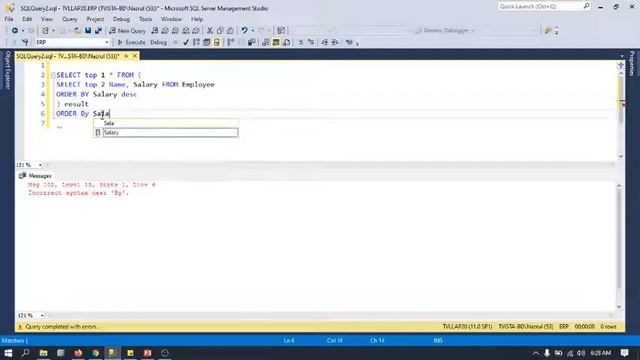Choose Salary from the IntelliSense list

tap(166, 132)
